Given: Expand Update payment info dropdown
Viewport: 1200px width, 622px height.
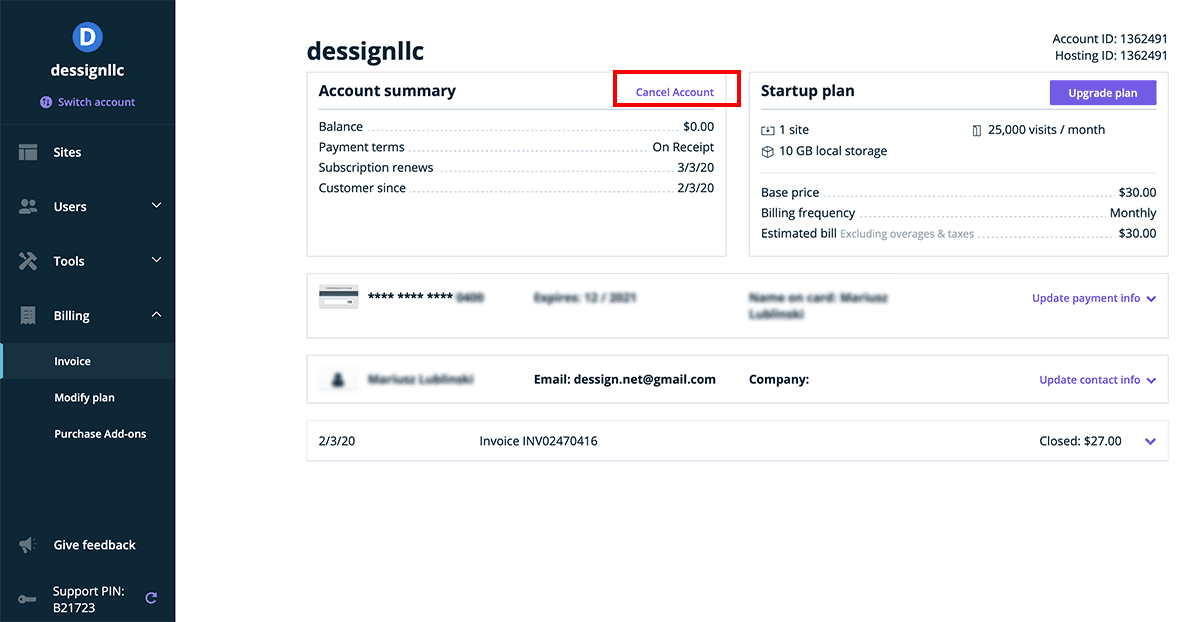Looking at the screenshot, I should pos(1152,299).
